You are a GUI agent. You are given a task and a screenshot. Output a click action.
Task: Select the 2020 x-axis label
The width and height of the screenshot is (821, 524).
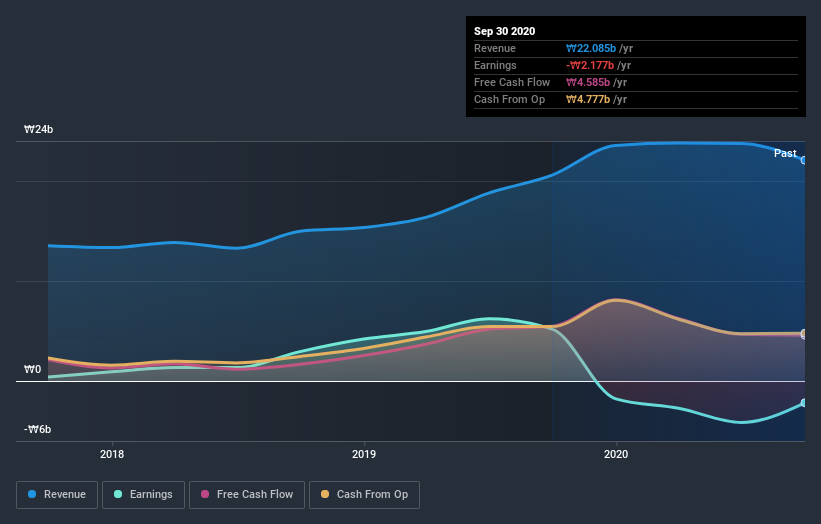[x=616, y=454]
